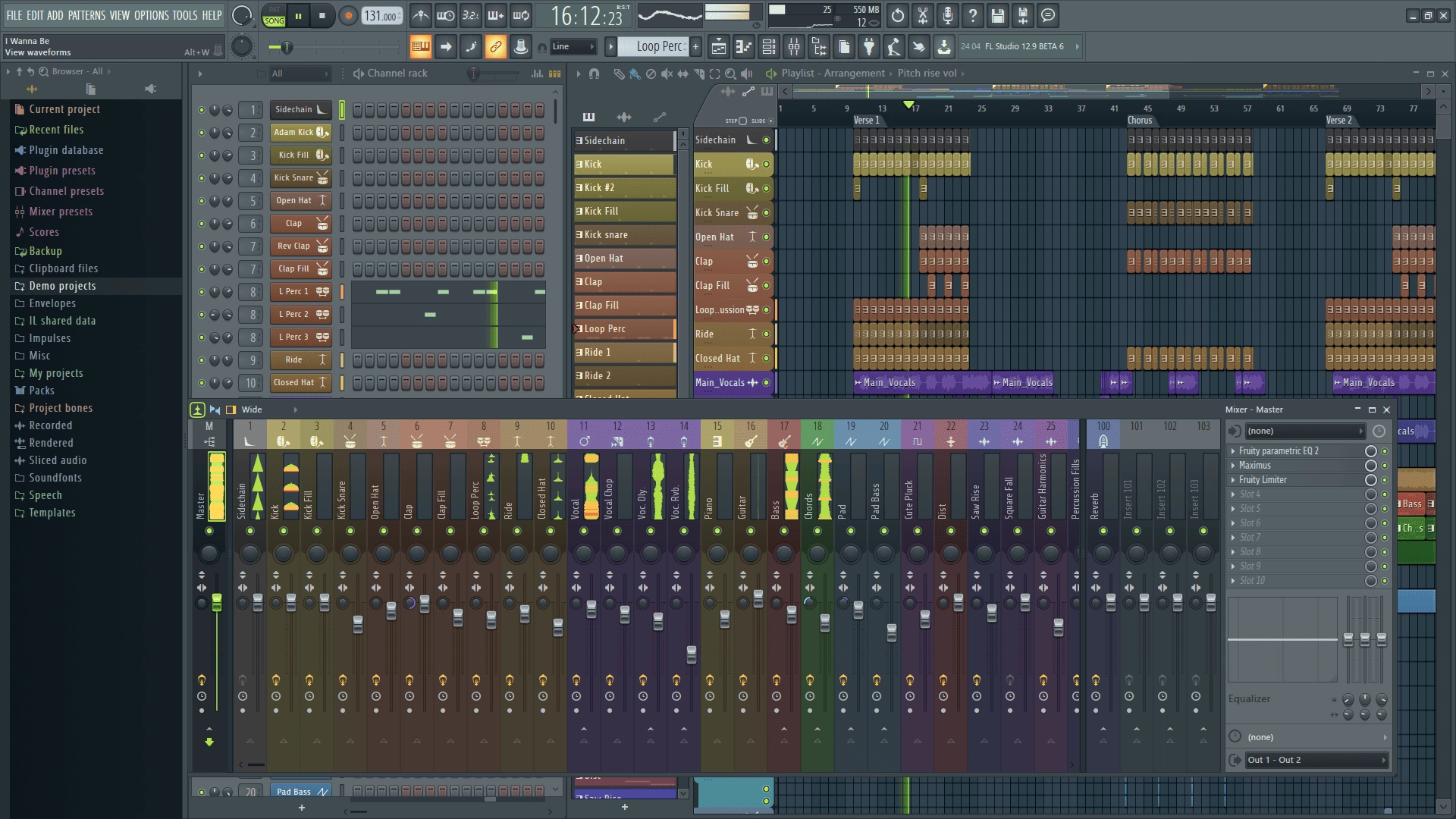
Task: Select the Draw pencil tool in Playlist
Action: coord(619,74)
